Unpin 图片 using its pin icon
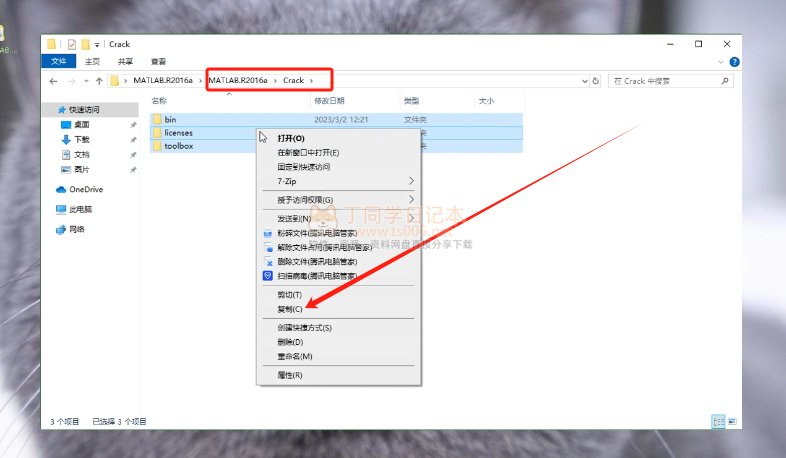The height and width of the screenshot is (458, 786). click(133, 170)
